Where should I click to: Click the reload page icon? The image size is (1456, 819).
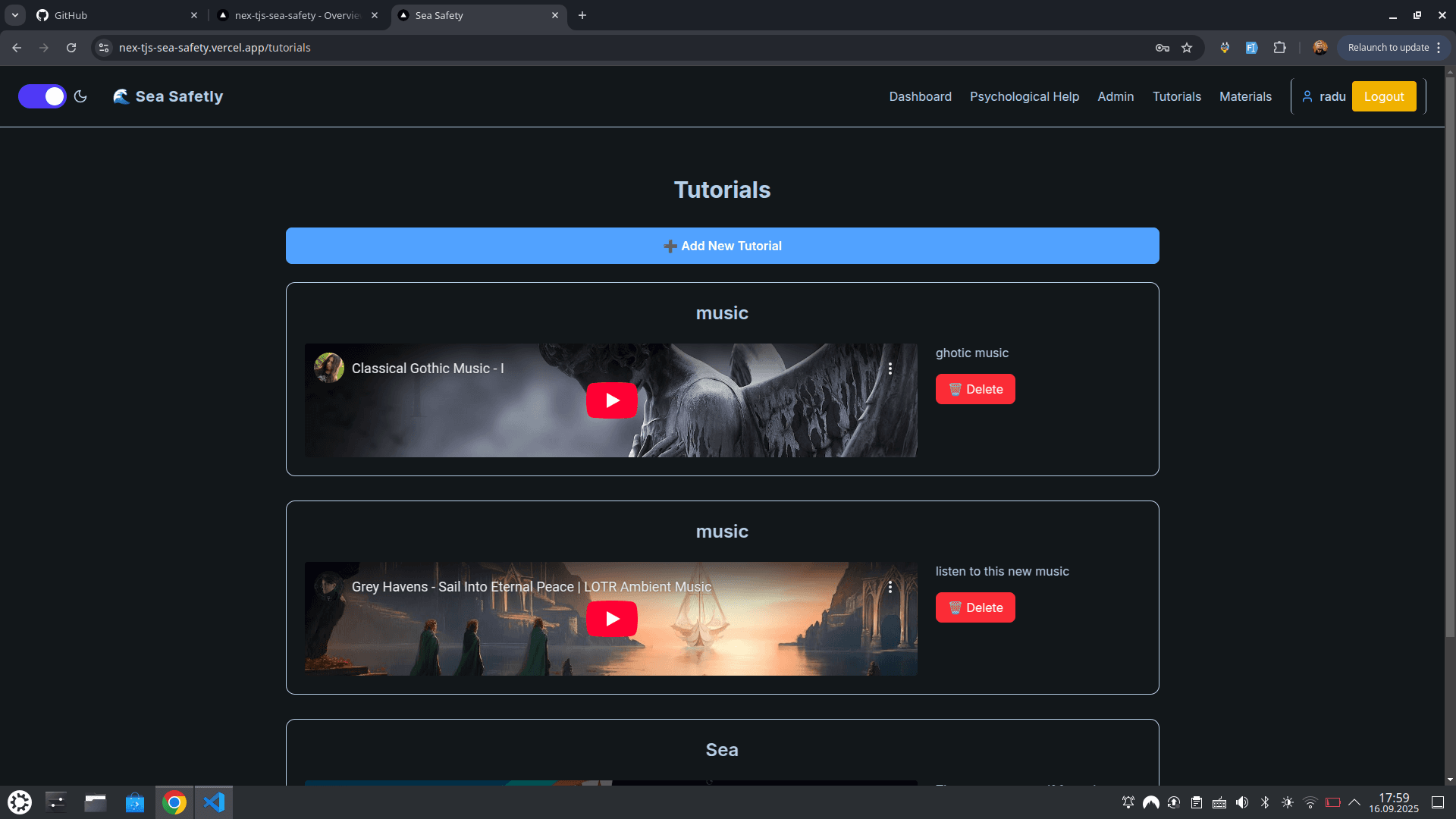(71, 48)
